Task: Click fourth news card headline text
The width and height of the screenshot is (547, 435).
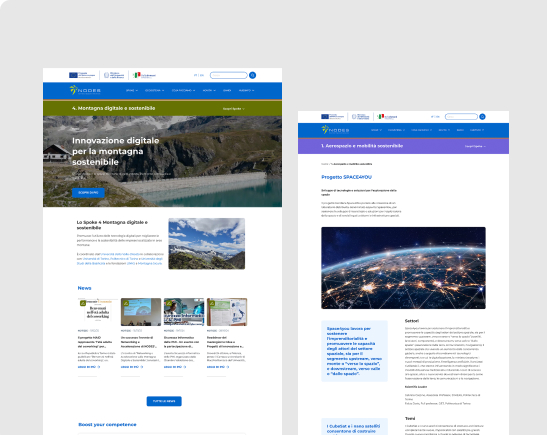Action: (225, 342)
